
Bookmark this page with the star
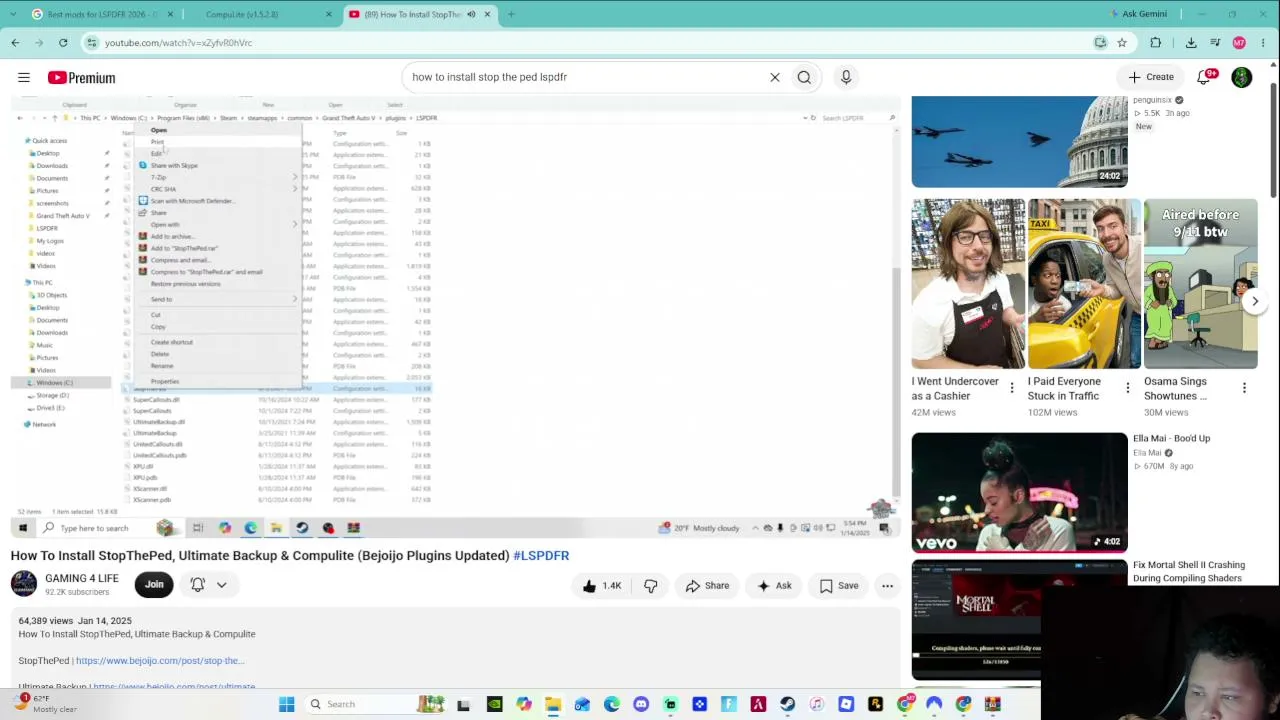(x=1122, y=43)
